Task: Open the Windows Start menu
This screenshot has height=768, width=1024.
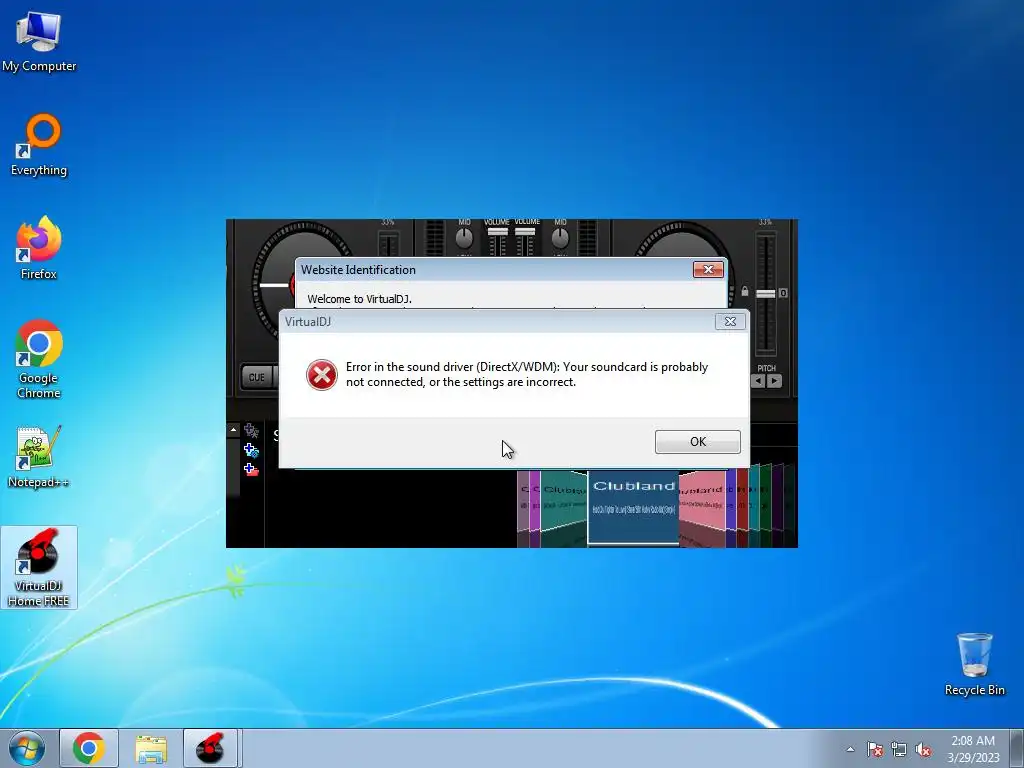Action: point(27,748)
